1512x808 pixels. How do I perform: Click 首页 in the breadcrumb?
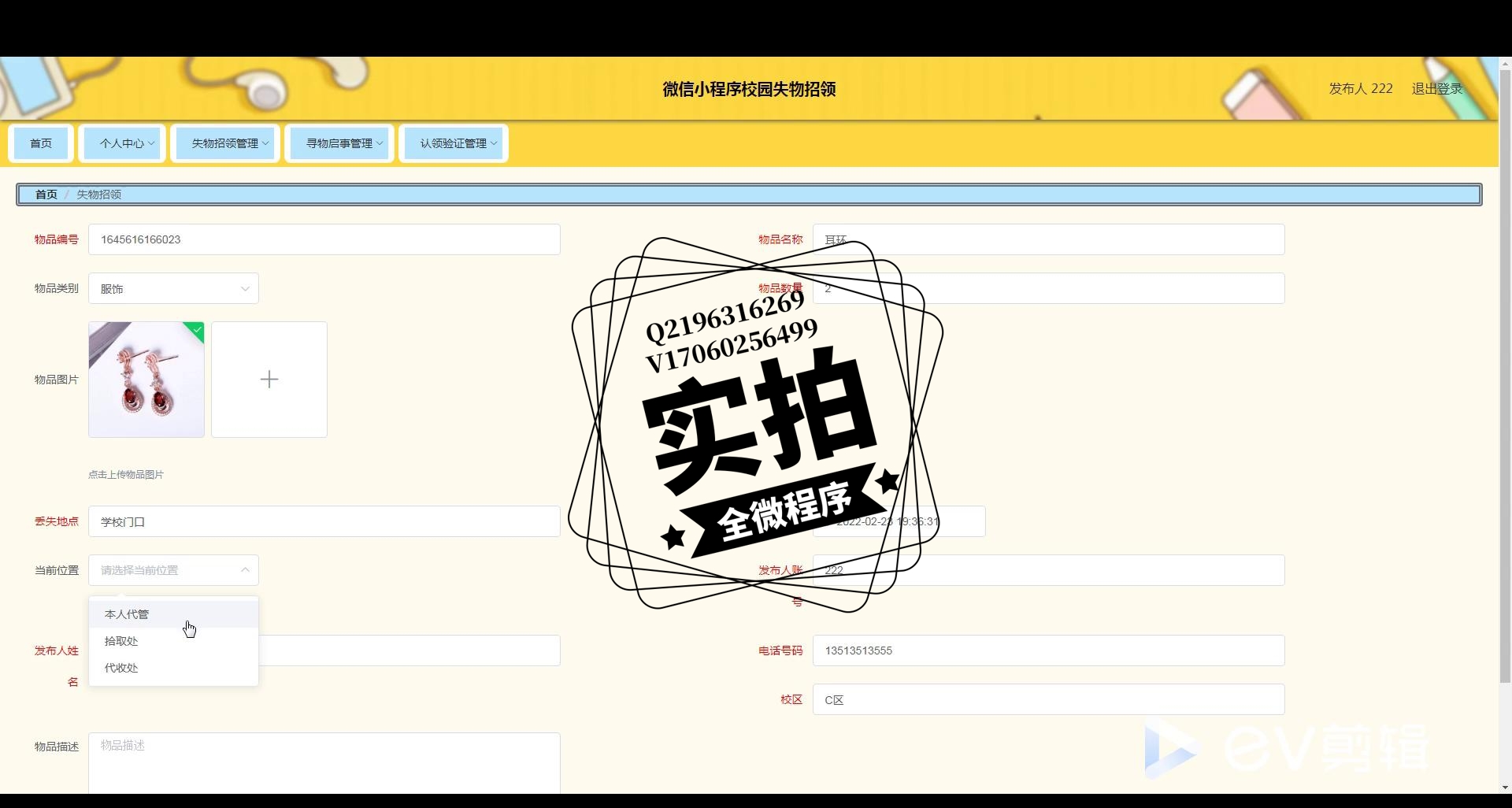(46, 195)
